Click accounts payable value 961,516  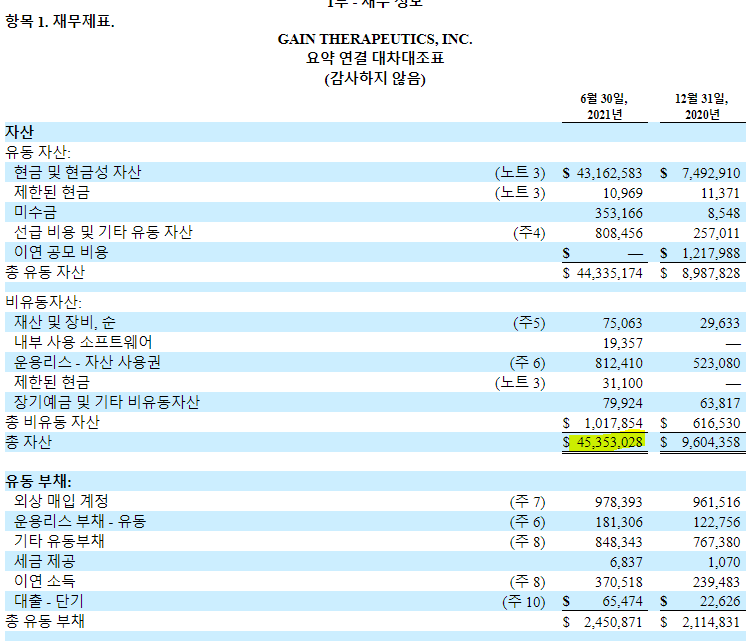coord(717,503)
